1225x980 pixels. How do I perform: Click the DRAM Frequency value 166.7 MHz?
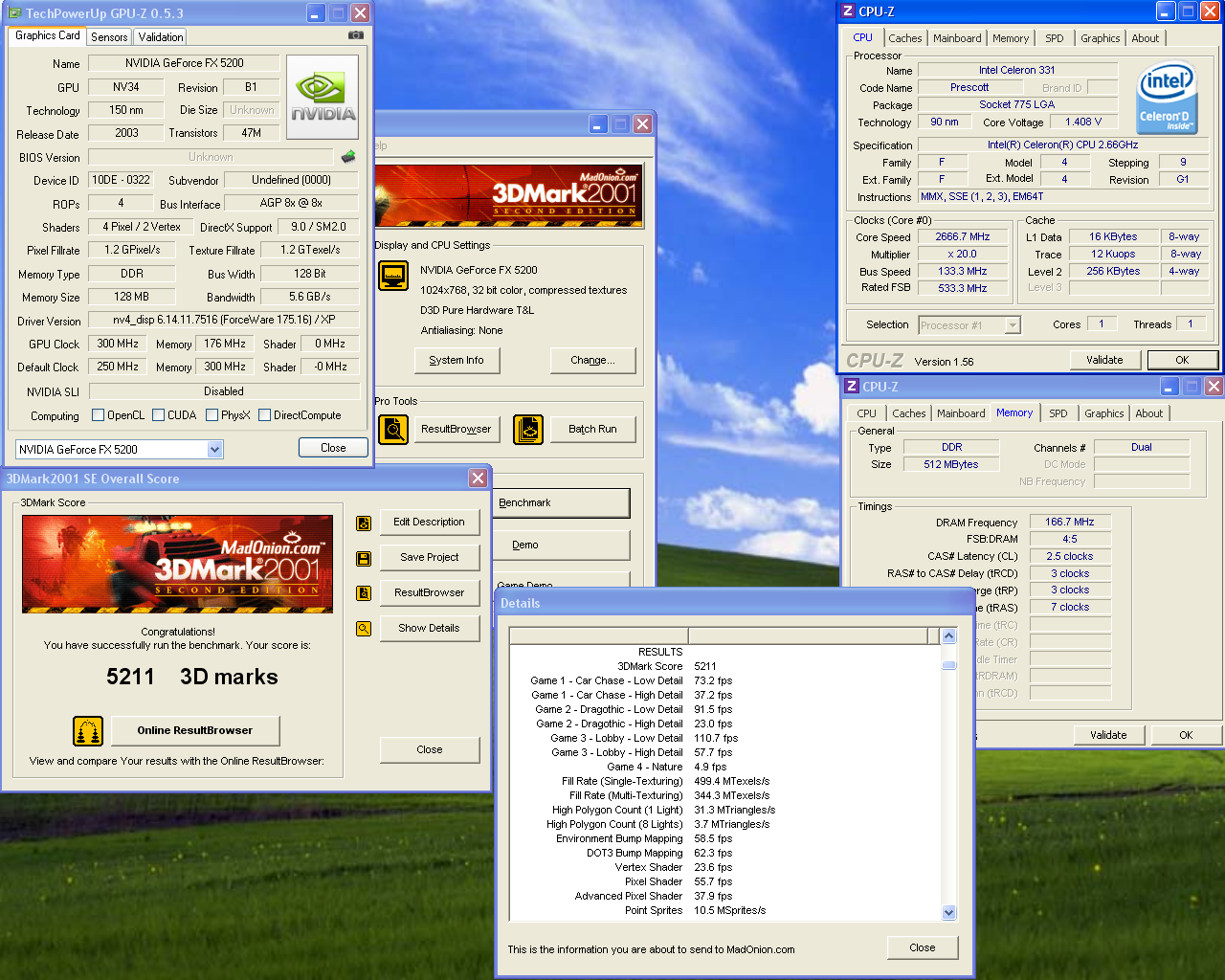[x=1070, y=523]
